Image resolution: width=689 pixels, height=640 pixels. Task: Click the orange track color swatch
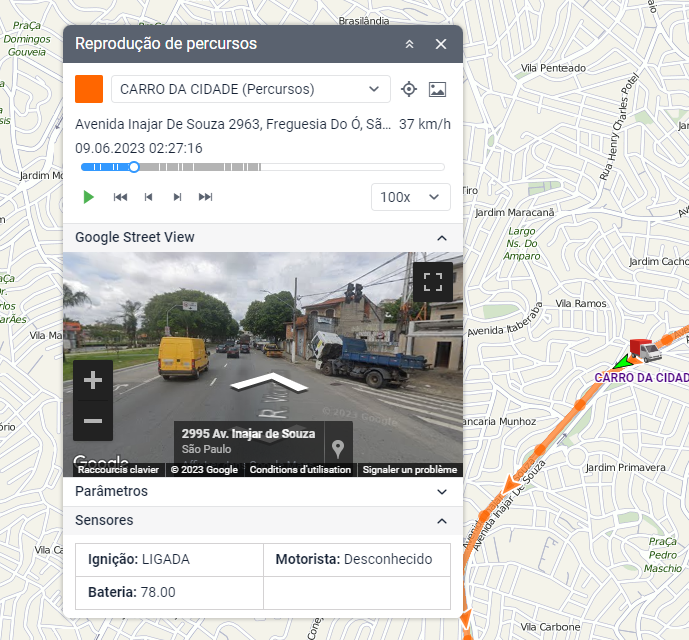pos(89,89)
